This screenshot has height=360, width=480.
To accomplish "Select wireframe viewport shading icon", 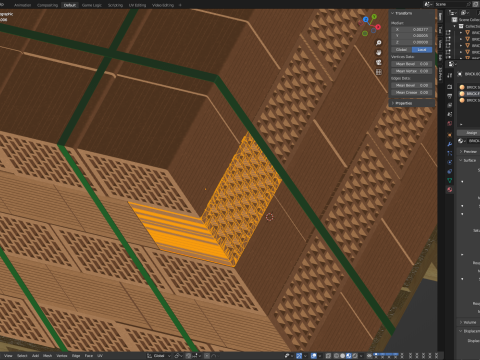I will click(336, 356).
